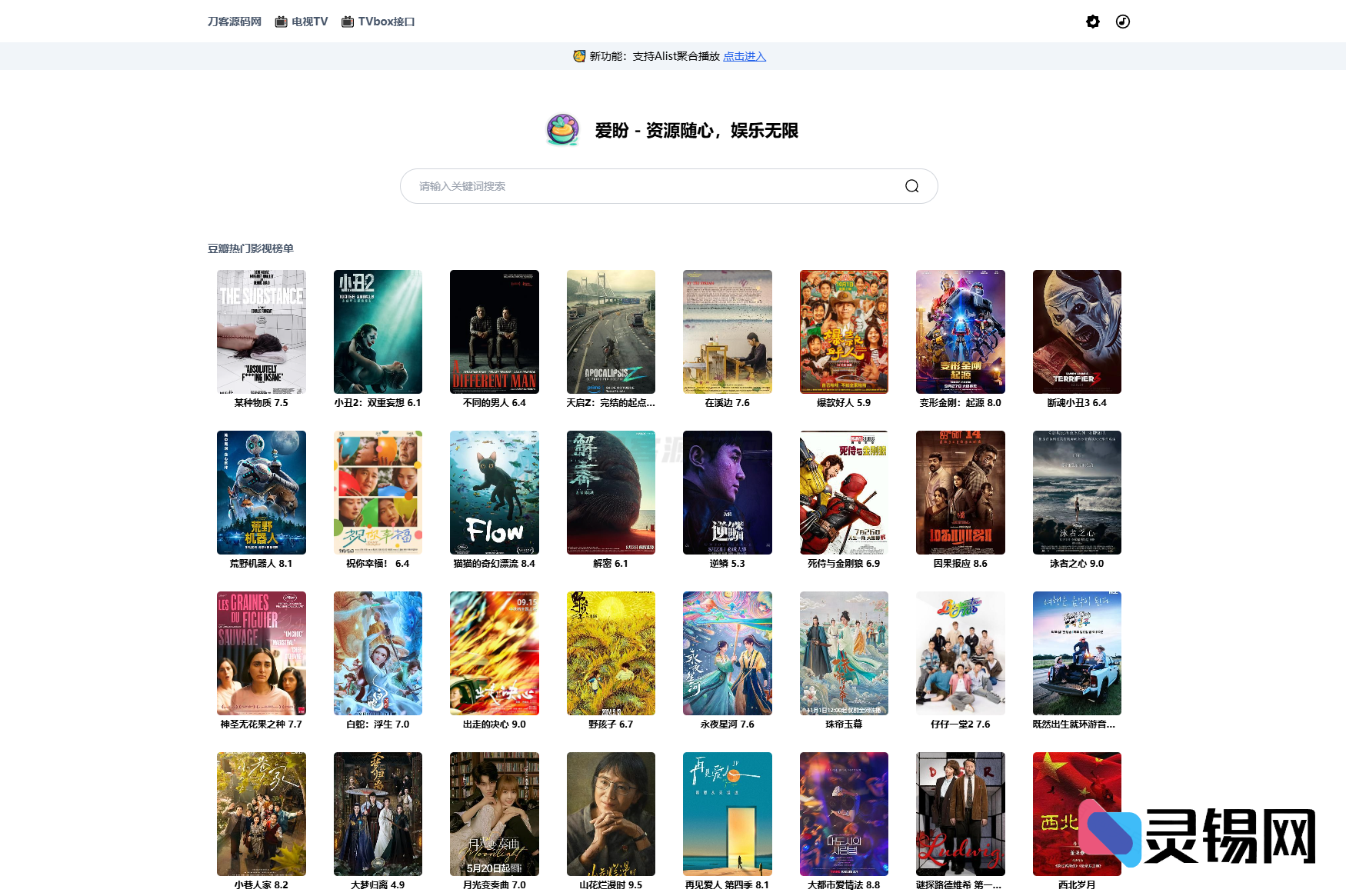Open the 死侍与金刚狼 poster
The height and width of the screenshot is (896, 1346).
844,492
